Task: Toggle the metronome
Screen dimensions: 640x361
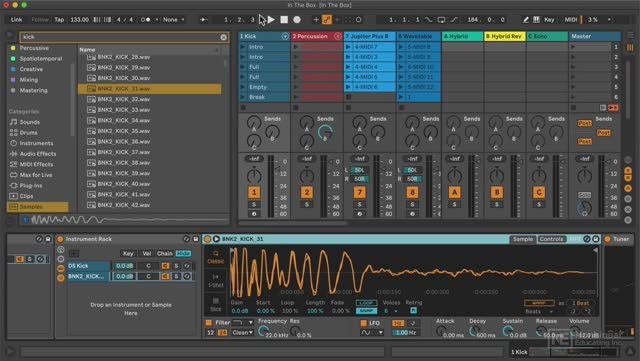Action: [x=146, y=19]
